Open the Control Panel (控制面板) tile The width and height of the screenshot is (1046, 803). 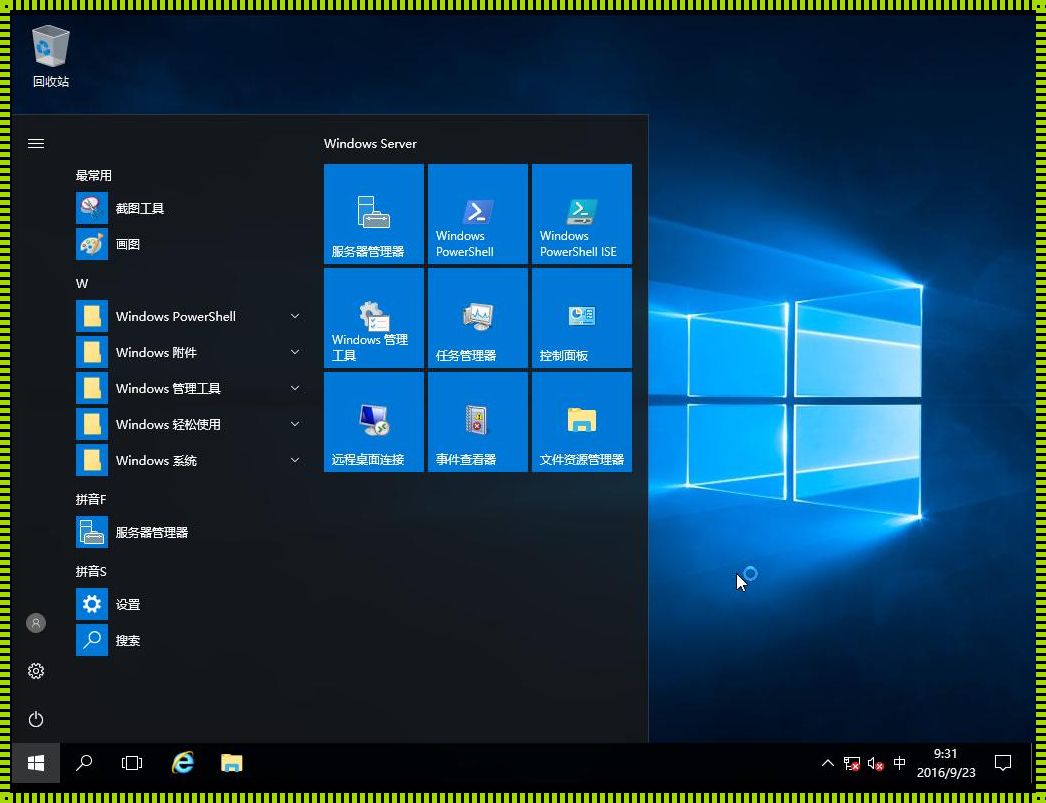point(582,318)
